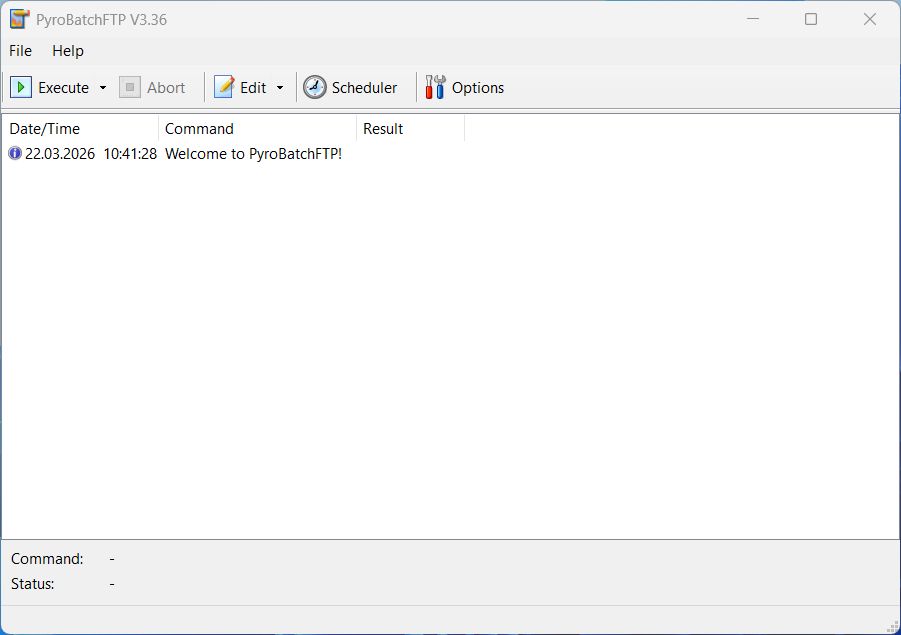901x635 pixels.
Task: Close the PyroBatchFTP window
Action: pyautogui.click(x=870, y=19)
